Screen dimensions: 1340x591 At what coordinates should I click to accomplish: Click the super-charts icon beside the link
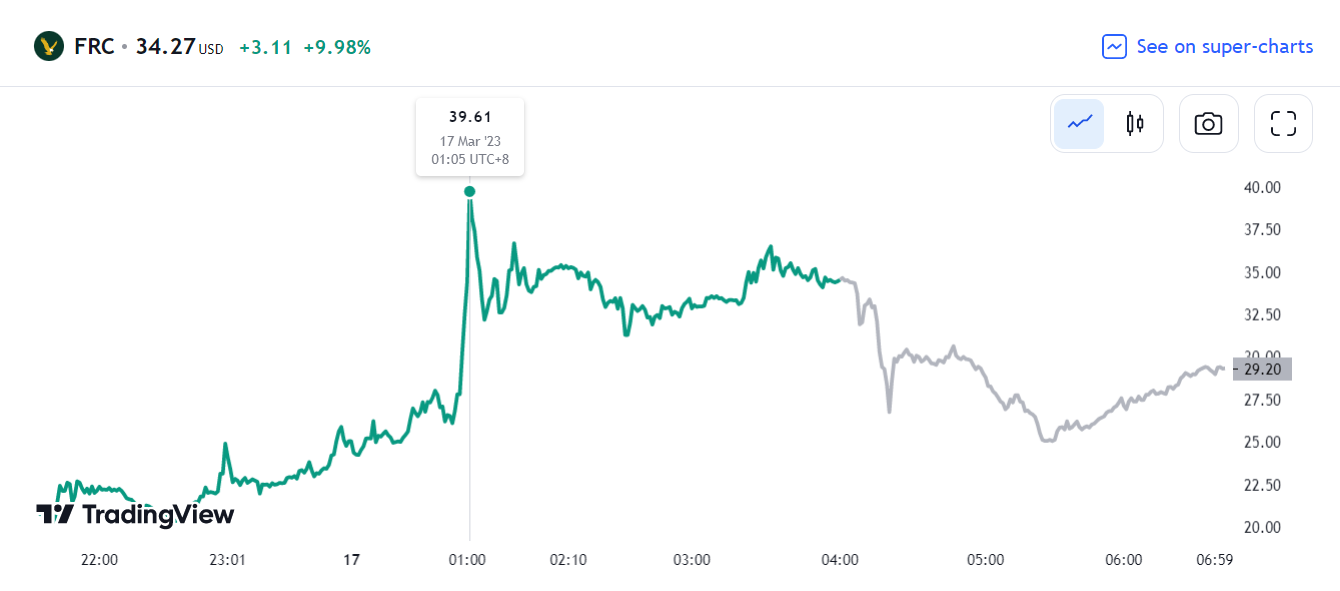(x=1114, y=46)
